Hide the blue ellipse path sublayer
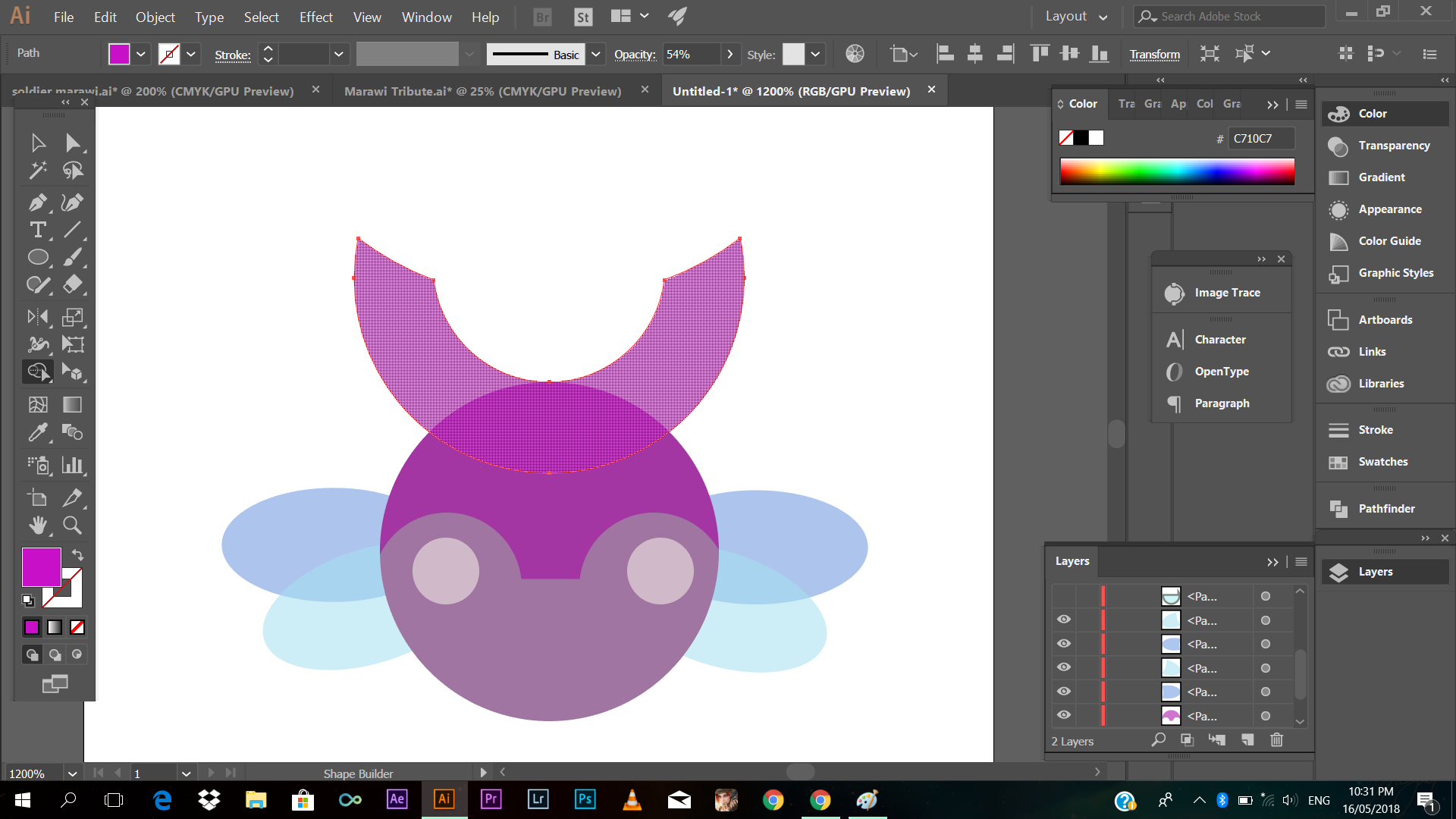Image resolution: width=1456 pixels, height=819 pixels. click(x=1064, y=644)
